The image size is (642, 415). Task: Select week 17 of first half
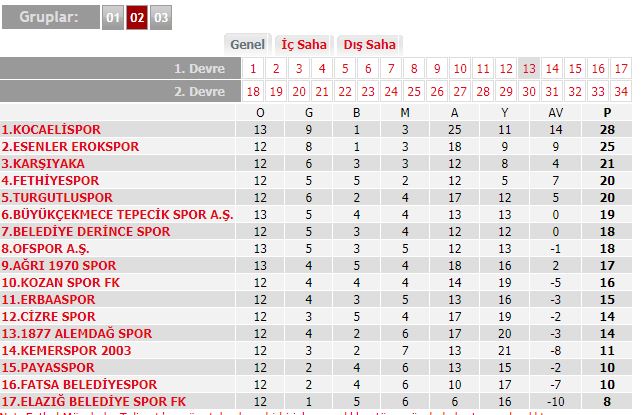point(621,68)
